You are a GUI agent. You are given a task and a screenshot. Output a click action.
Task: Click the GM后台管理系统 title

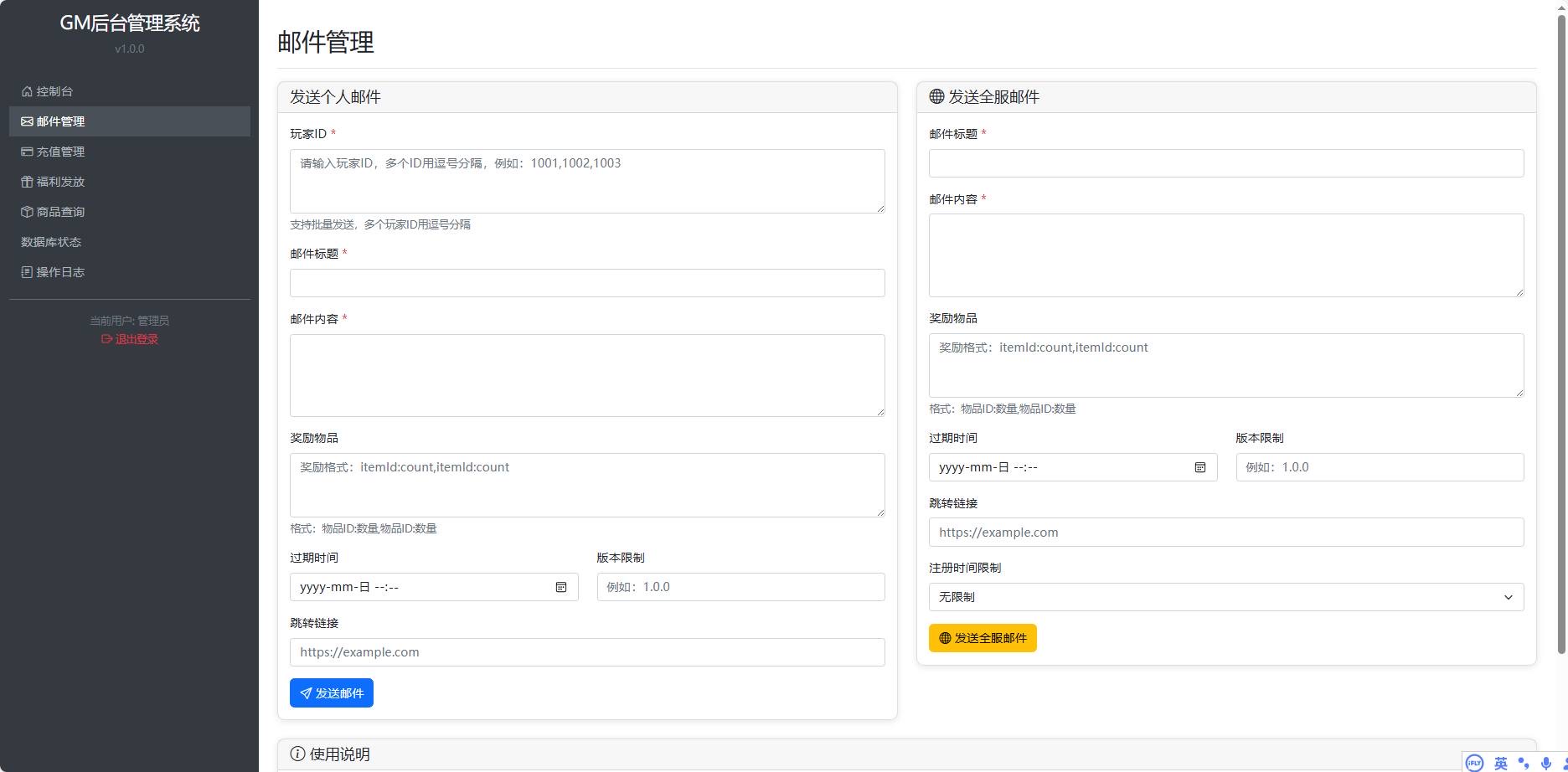click(130, 23)
